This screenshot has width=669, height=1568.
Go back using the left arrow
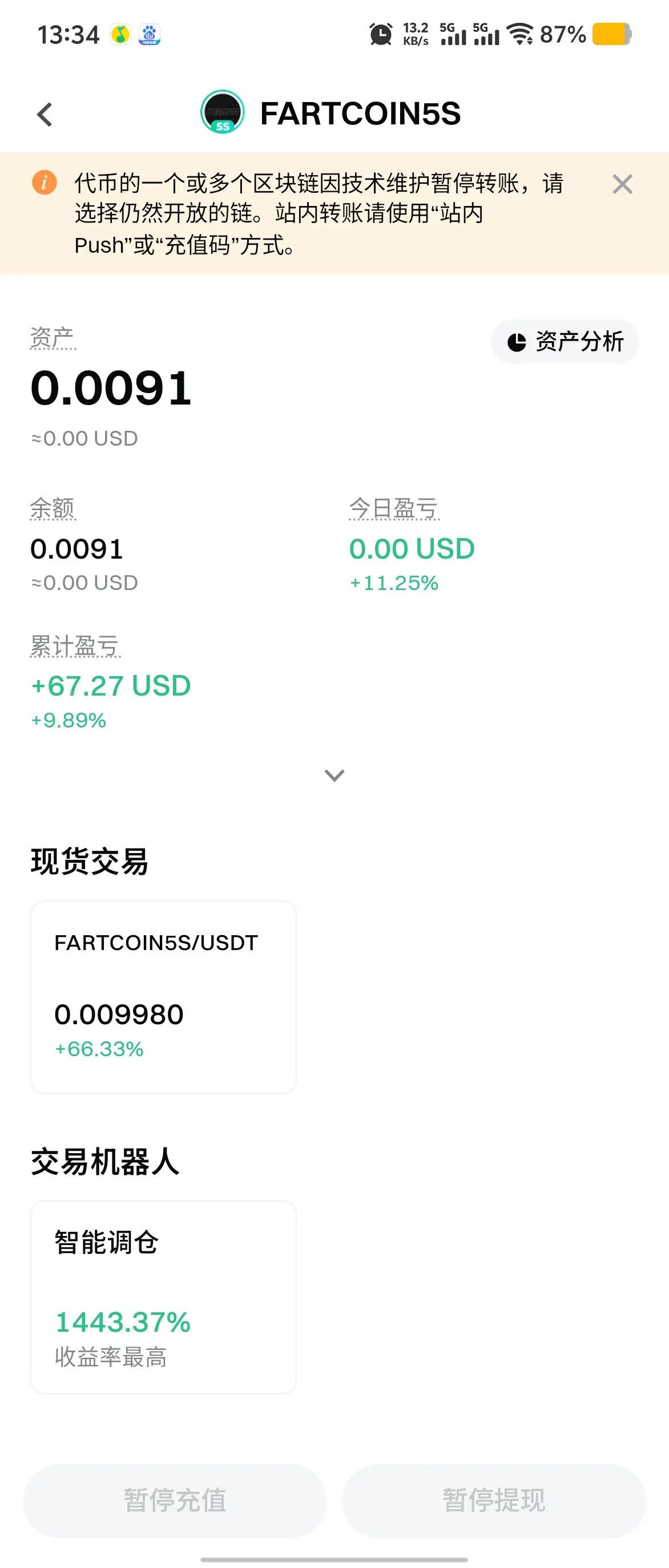click(45, 115)
